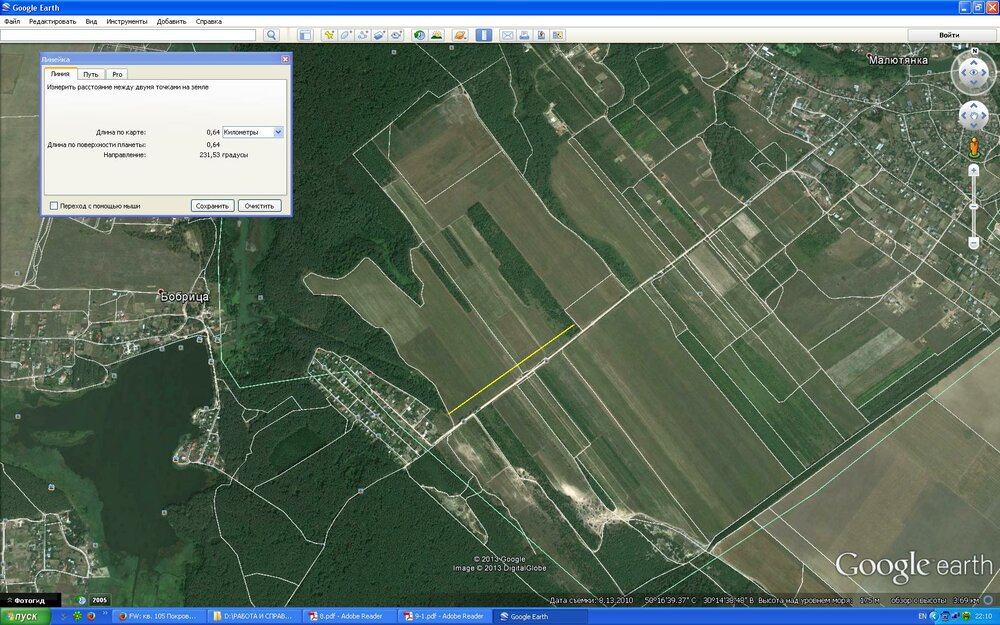Viewport: 1000px width, 625px height.
Task: Open the Километры units dropdown
Action: pos(278,132)
